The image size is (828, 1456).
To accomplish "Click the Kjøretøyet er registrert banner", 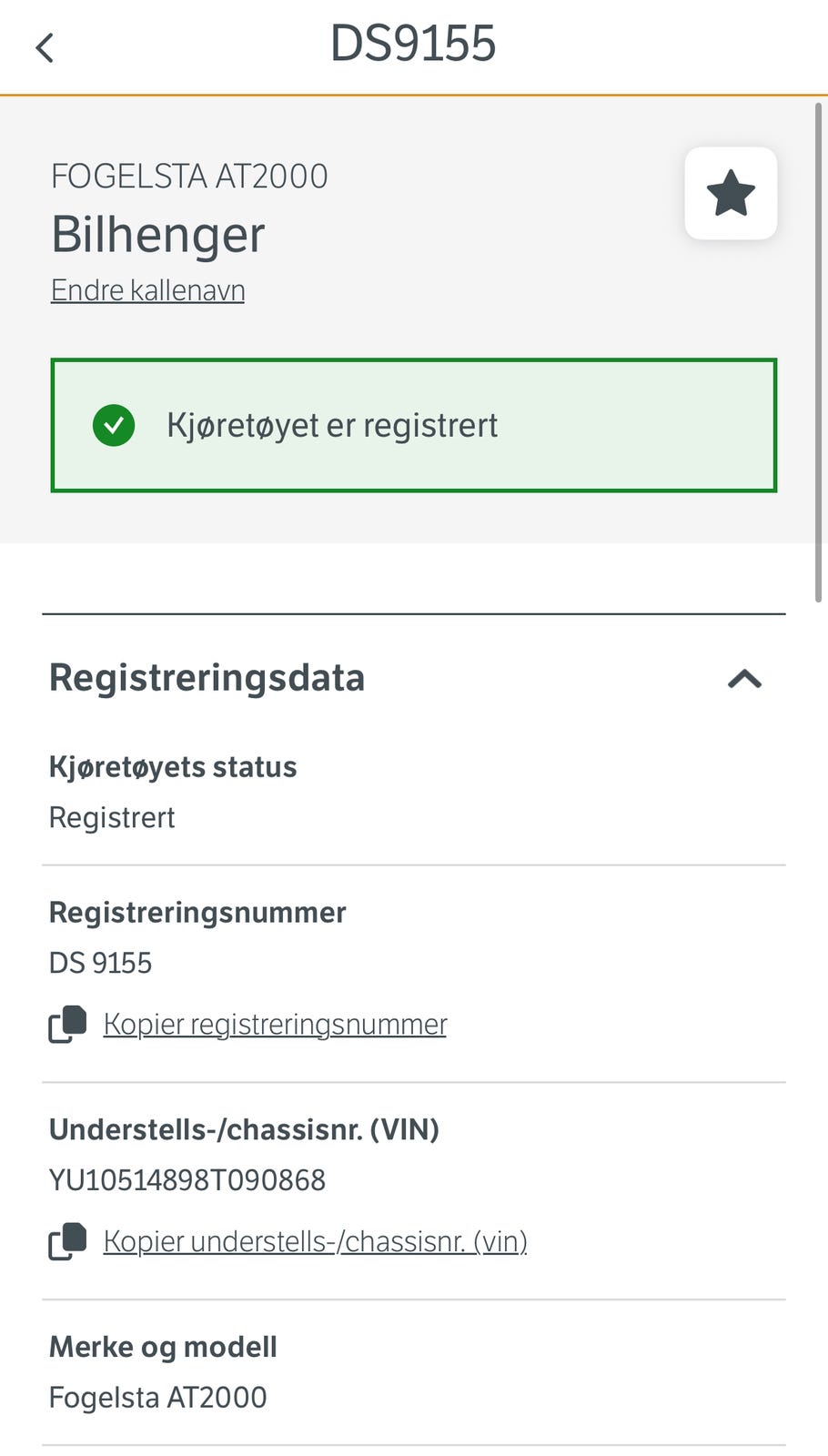I will 414,425.
